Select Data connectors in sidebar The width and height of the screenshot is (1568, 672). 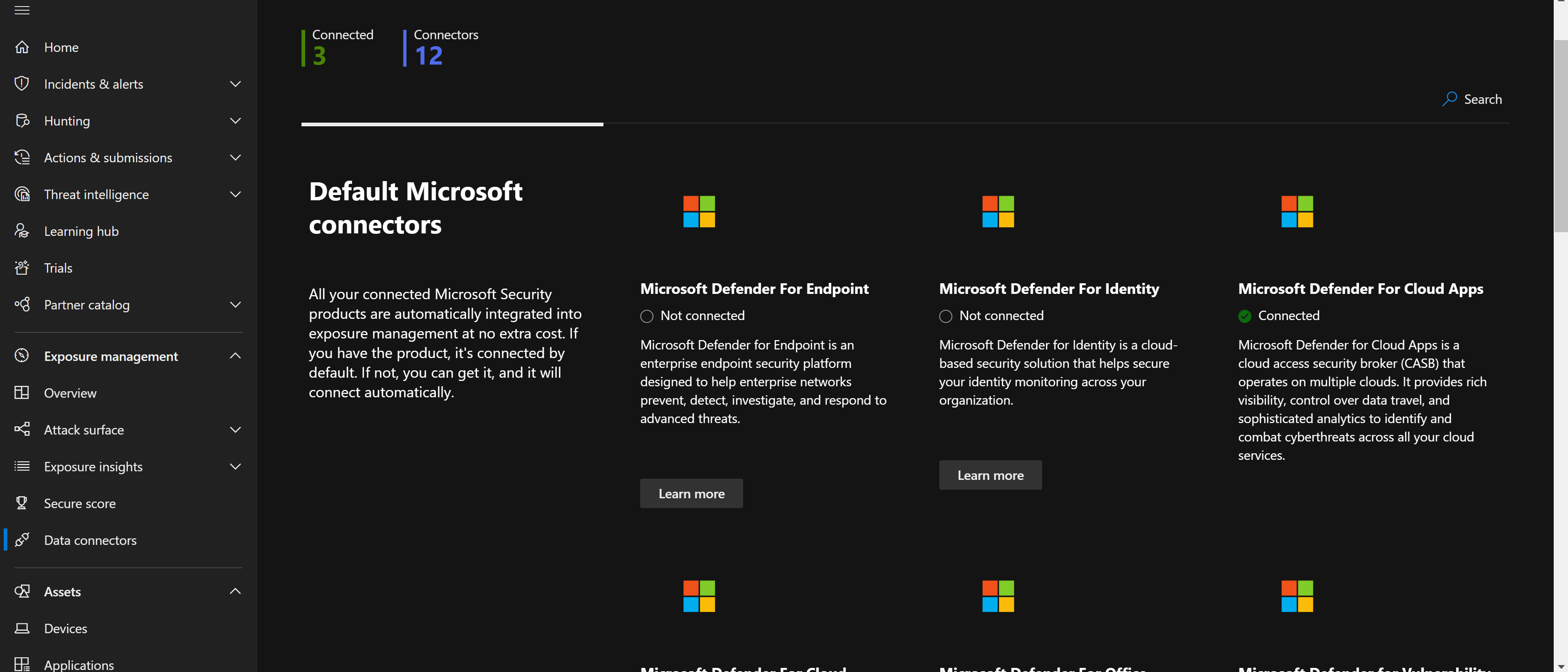point(90,540)
